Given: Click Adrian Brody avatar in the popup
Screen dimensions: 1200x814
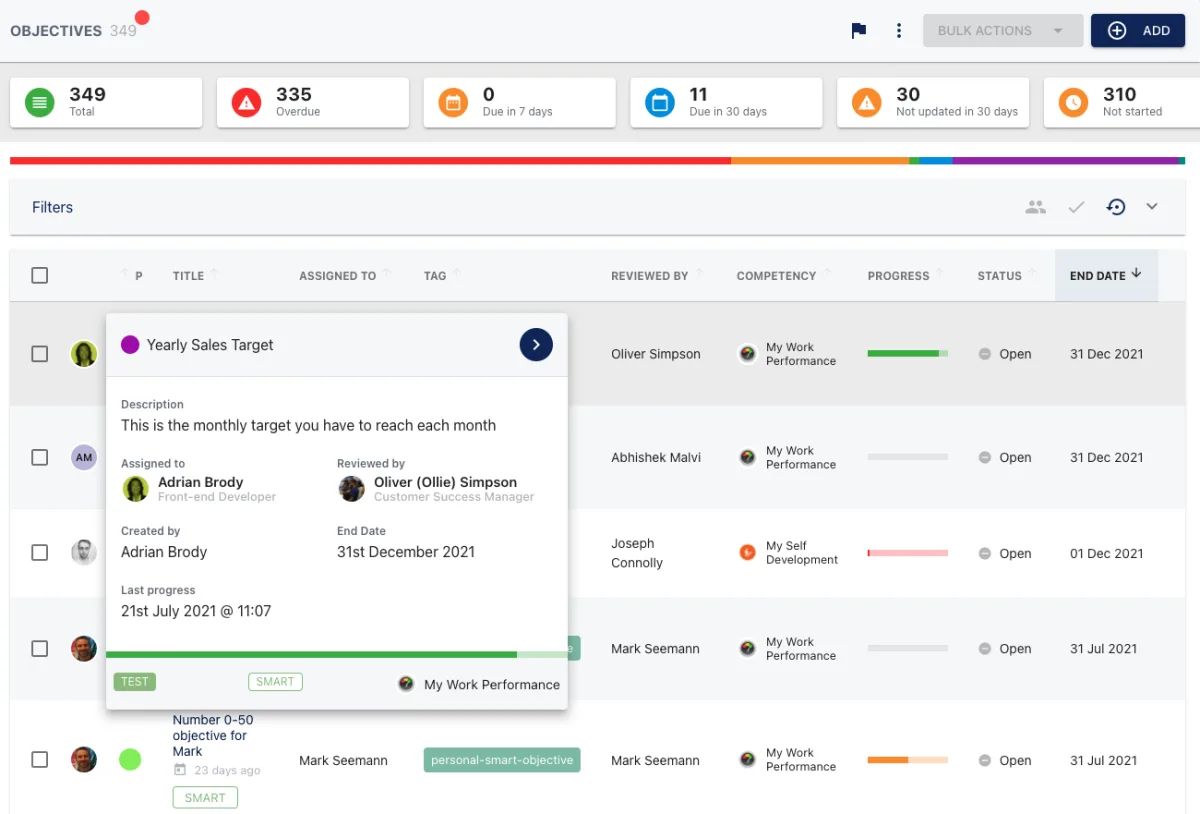Looking at the screenshot, I should click(x=136, y=488).
